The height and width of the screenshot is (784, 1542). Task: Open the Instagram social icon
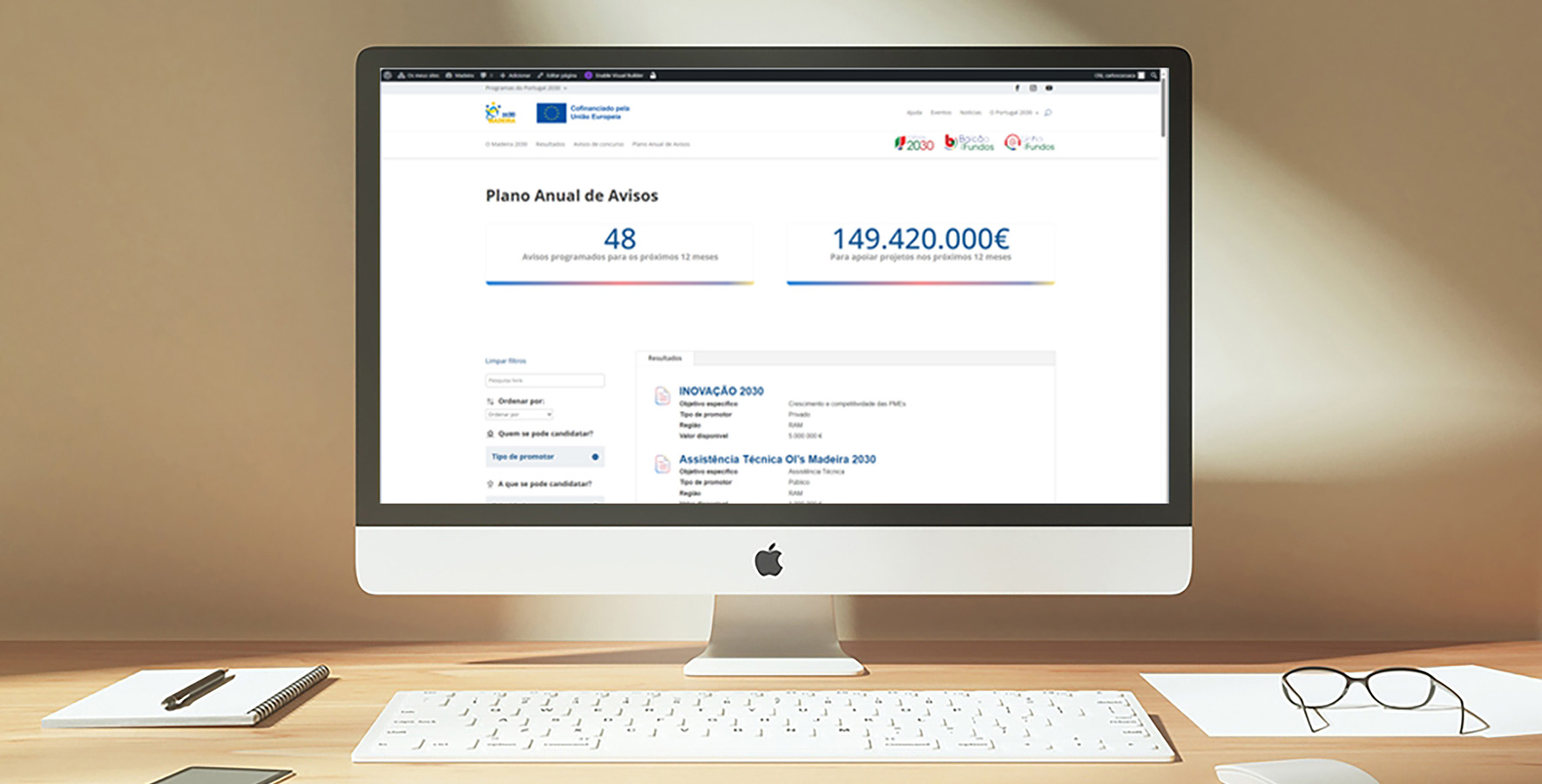(x=1033, y=88)
